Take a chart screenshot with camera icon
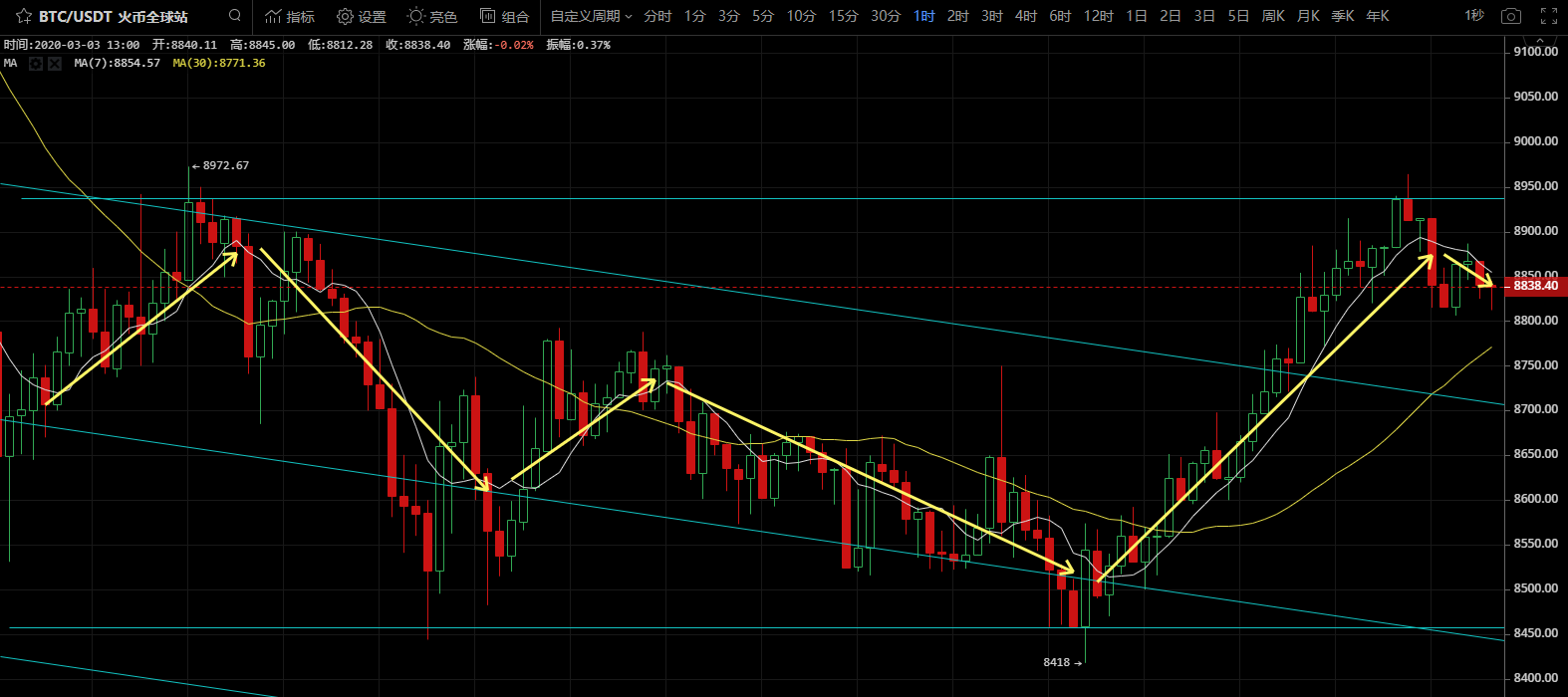Viewport: 1568px width, 697px height. tap(1511, 16)
